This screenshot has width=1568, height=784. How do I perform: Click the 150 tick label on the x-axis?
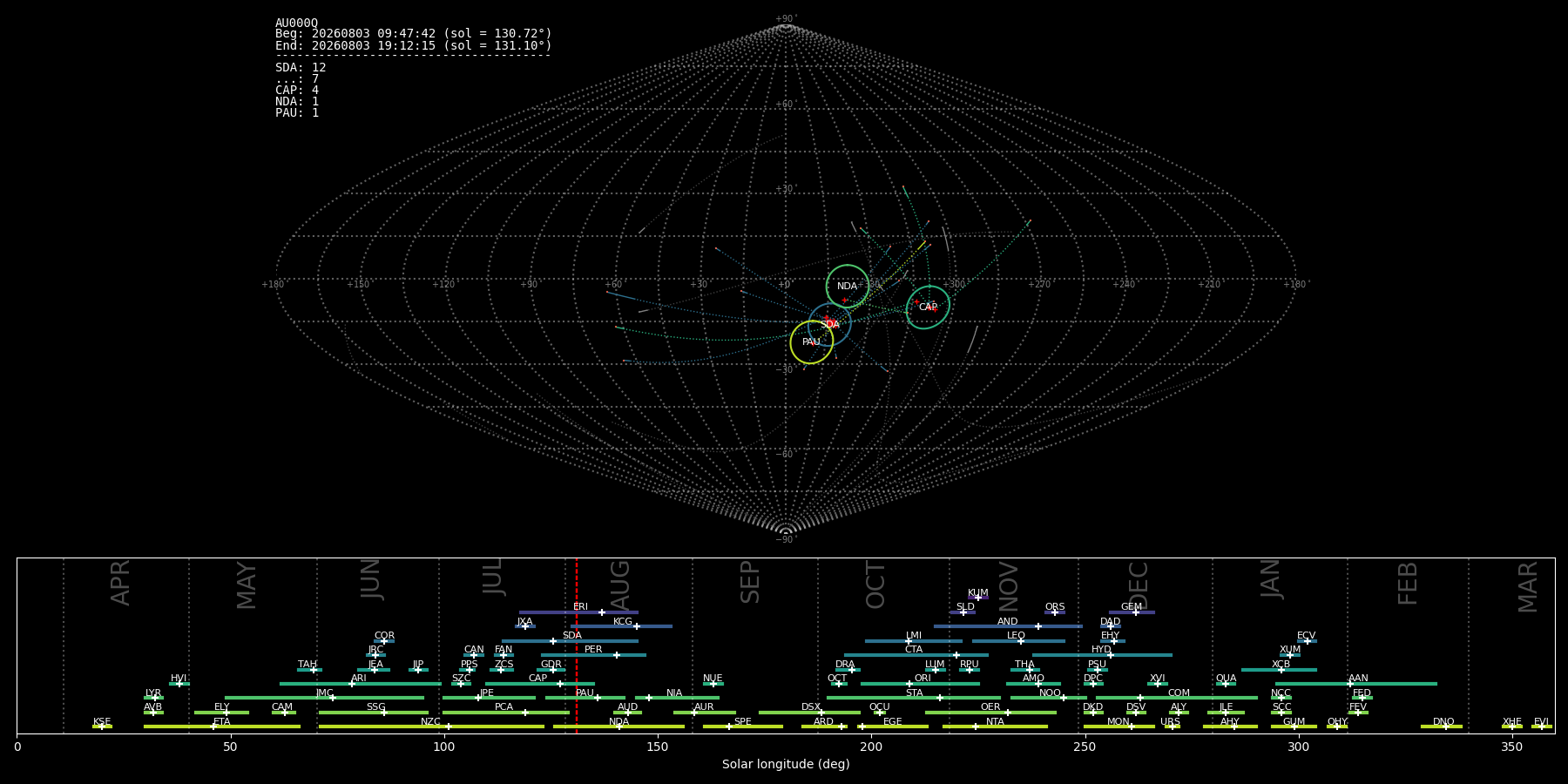point(658,747)
